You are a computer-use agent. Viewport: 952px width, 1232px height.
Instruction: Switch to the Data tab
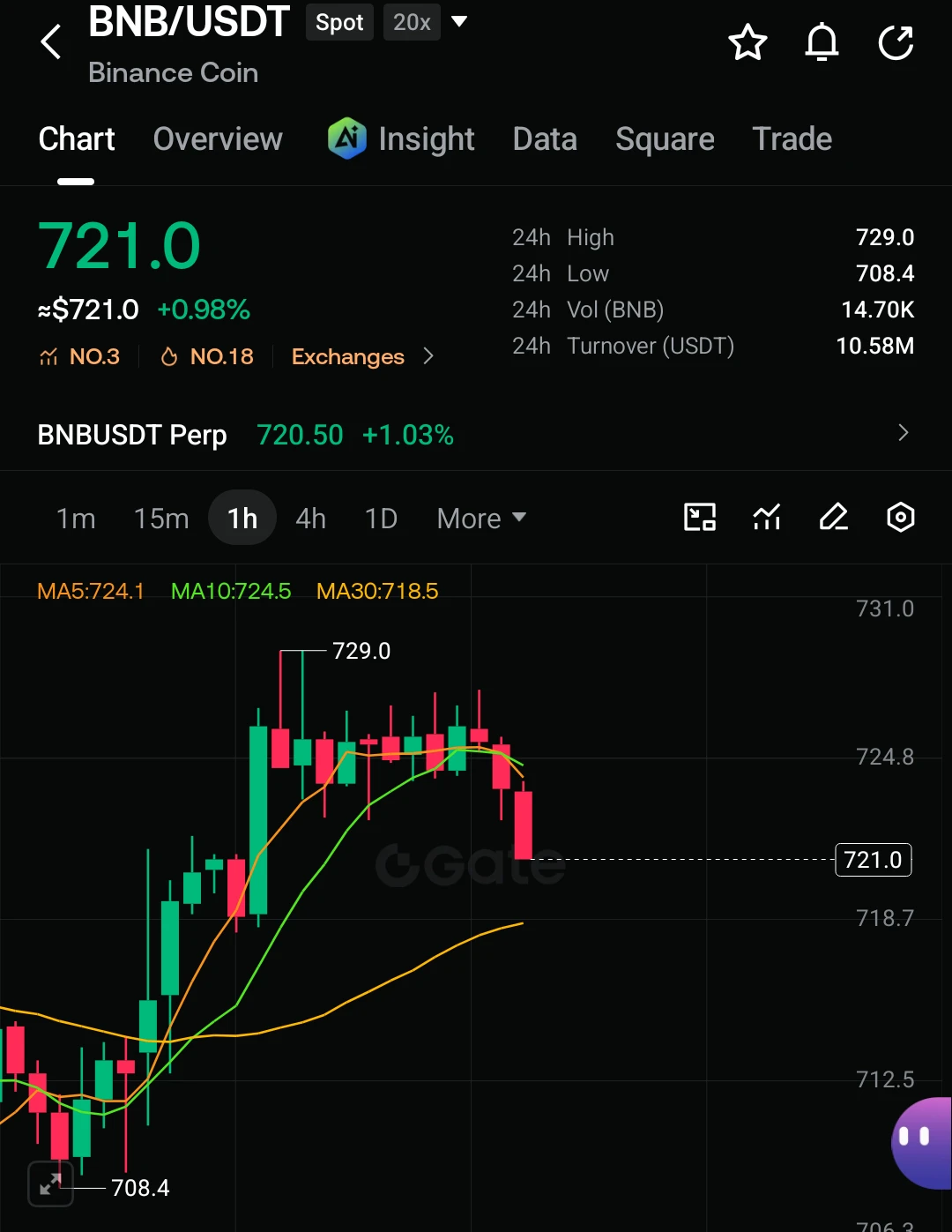pyautogui.click(x=545, y=138)
